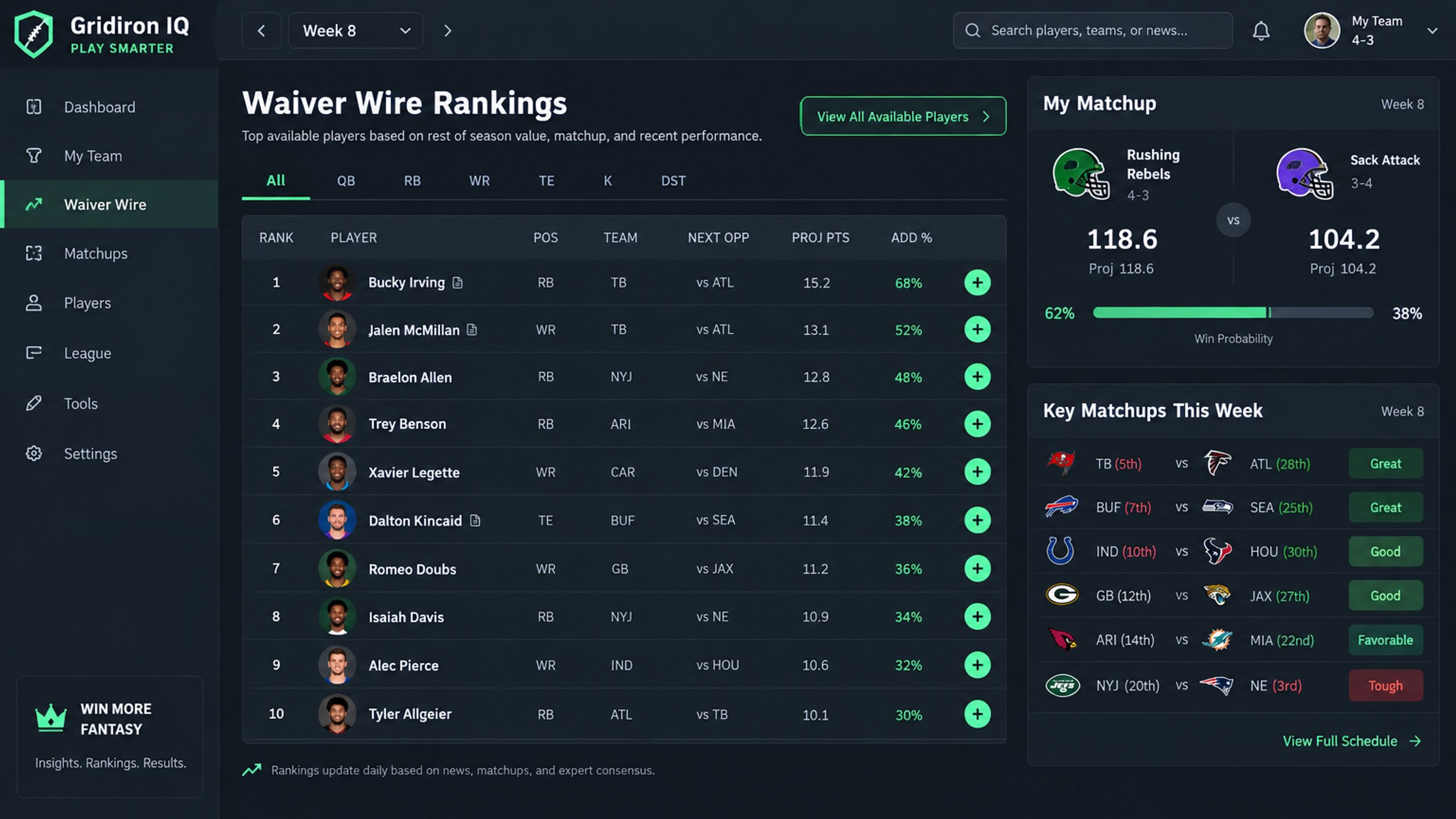Open news note icon beside Jalen McMillan

pyautogui.click(x=472, y=329)
